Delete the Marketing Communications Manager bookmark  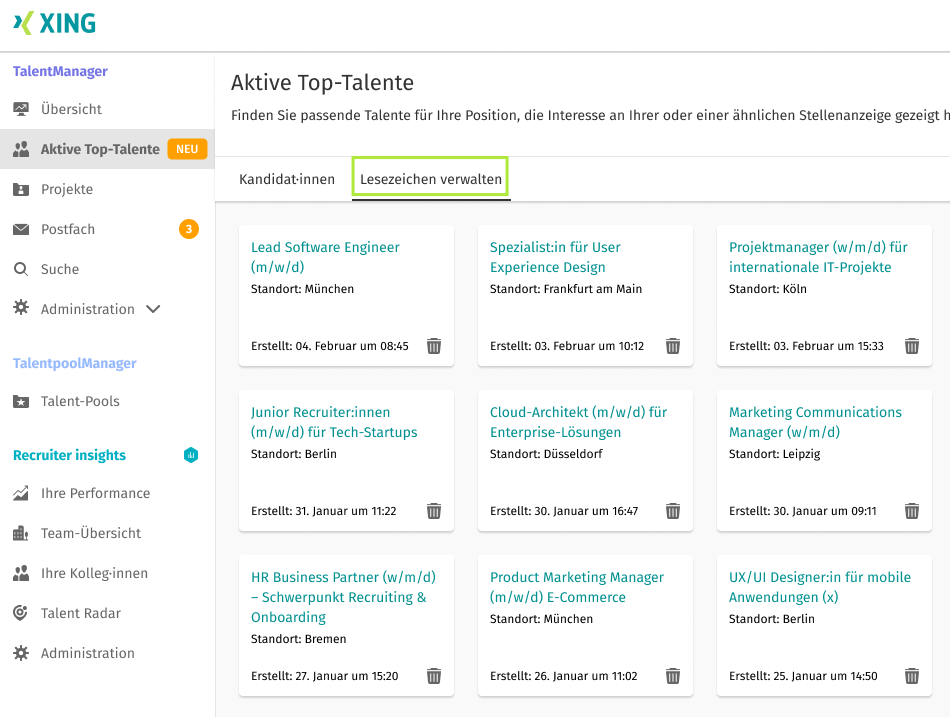coord(912,511)
